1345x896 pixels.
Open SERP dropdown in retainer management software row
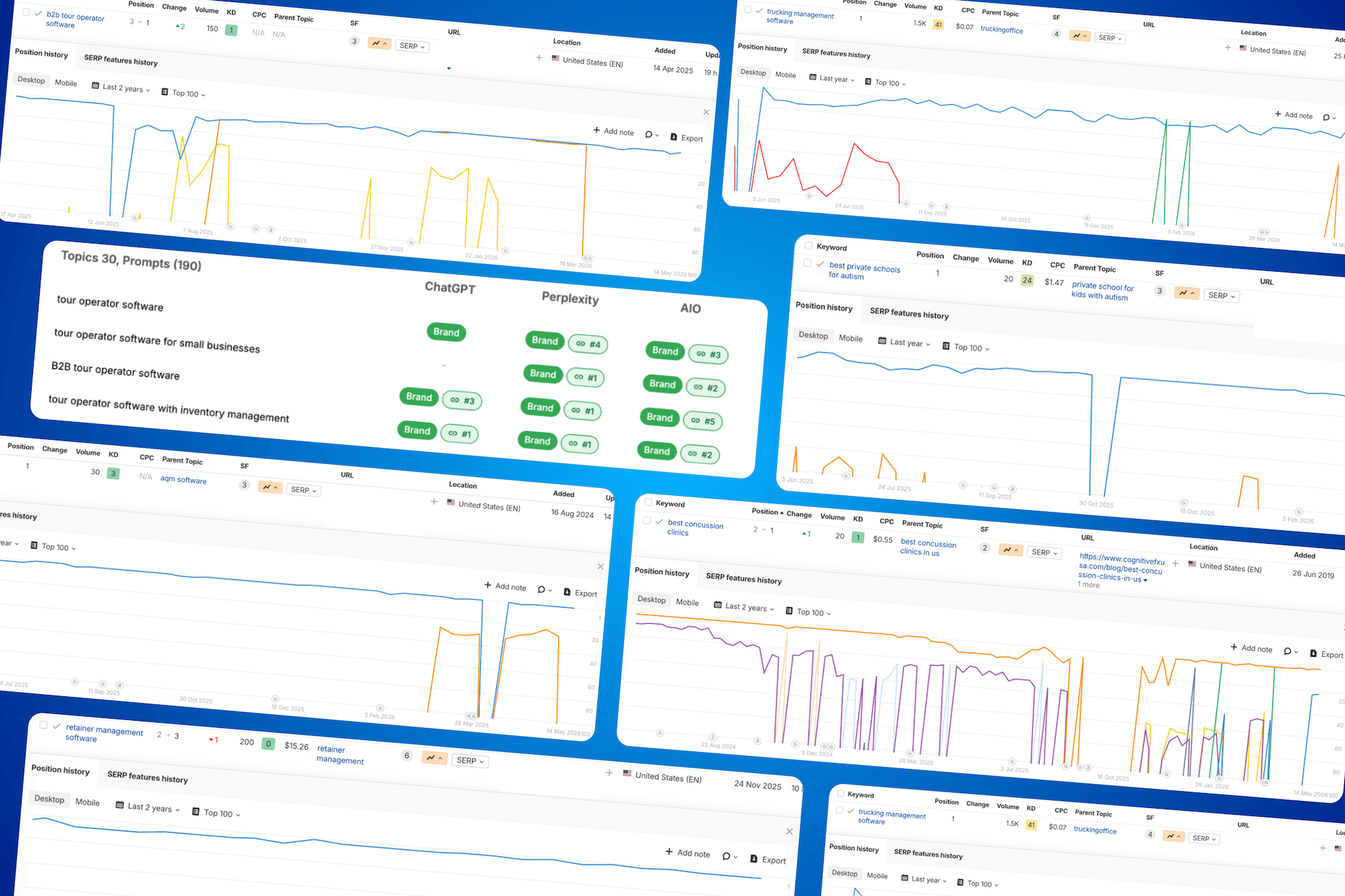(470, 761)
